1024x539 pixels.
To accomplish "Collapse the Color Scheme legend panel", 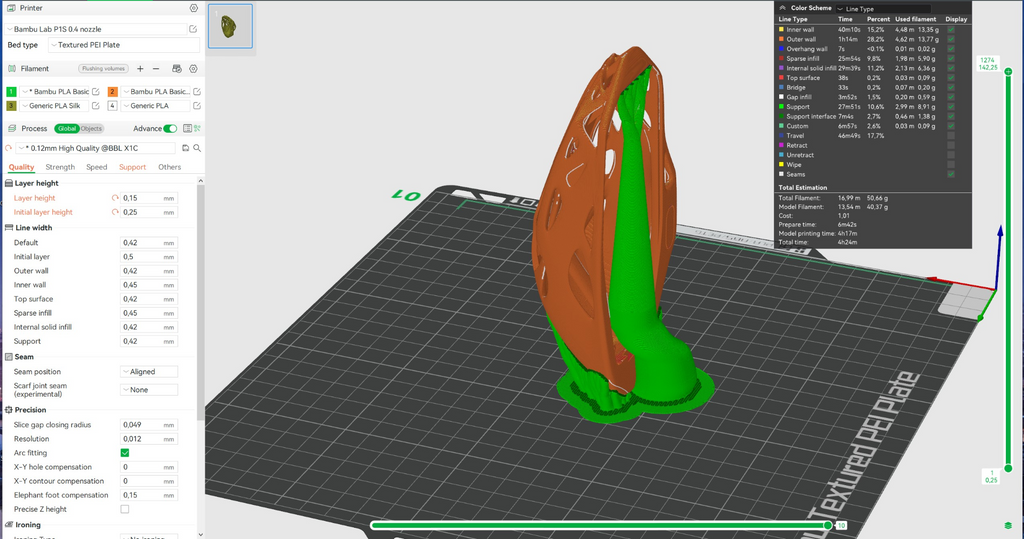I will point(782,8).
